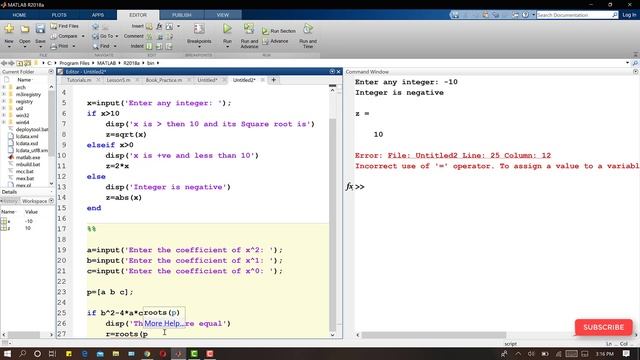Click the Breakpoints icon
Image resolution: width=640 pixels, height=360 pixels.
[x=199, y=29]
